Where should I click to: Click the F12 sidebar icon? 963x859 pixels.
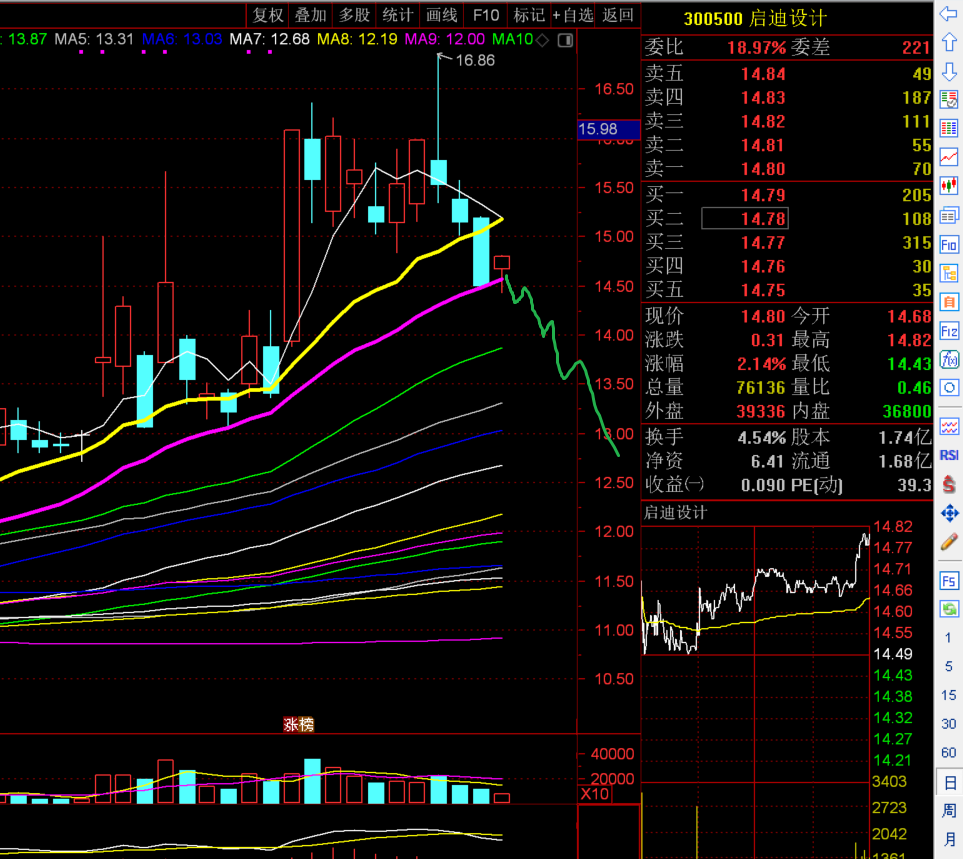(949, 332)
